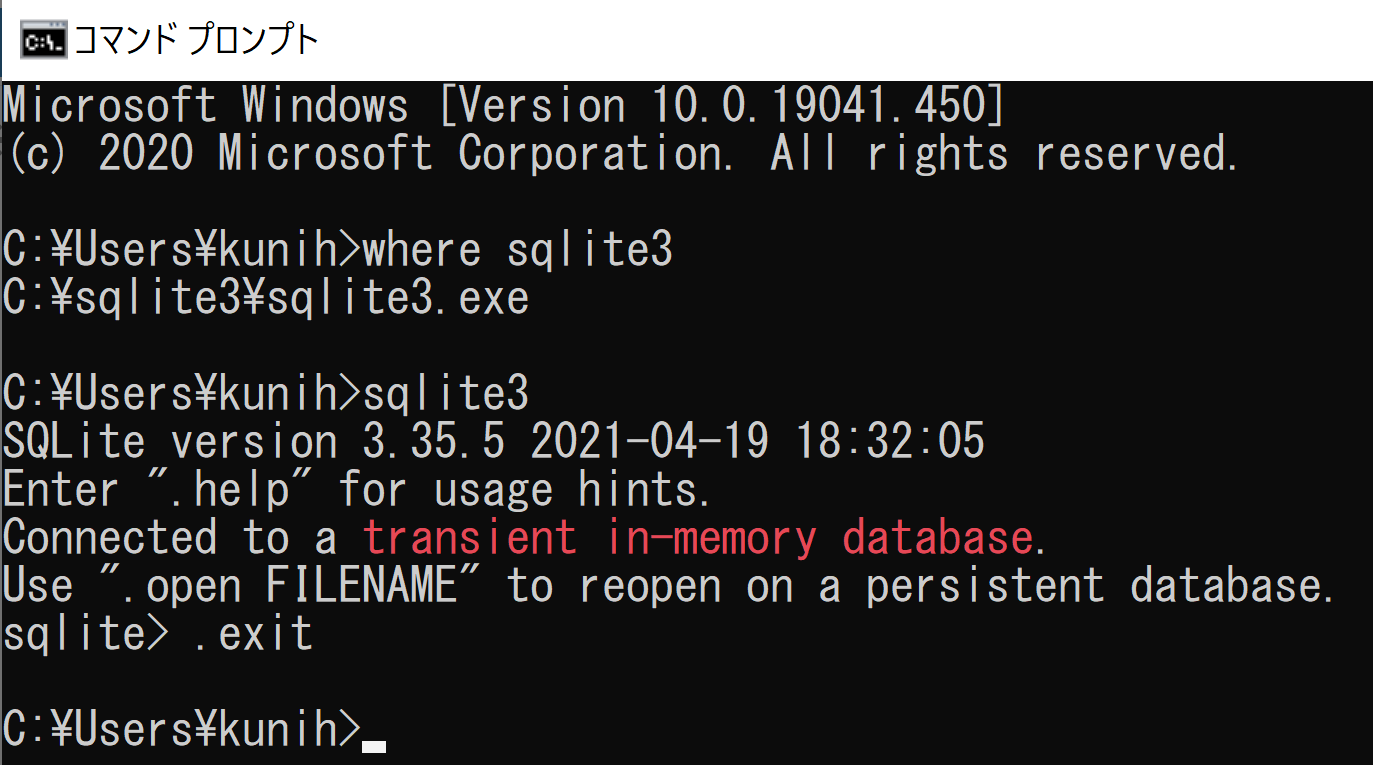This screenshot has height=765, width=1373.
Task: Click the typed 'sqlite3' command after the prompt
Action: click(445, 395)
